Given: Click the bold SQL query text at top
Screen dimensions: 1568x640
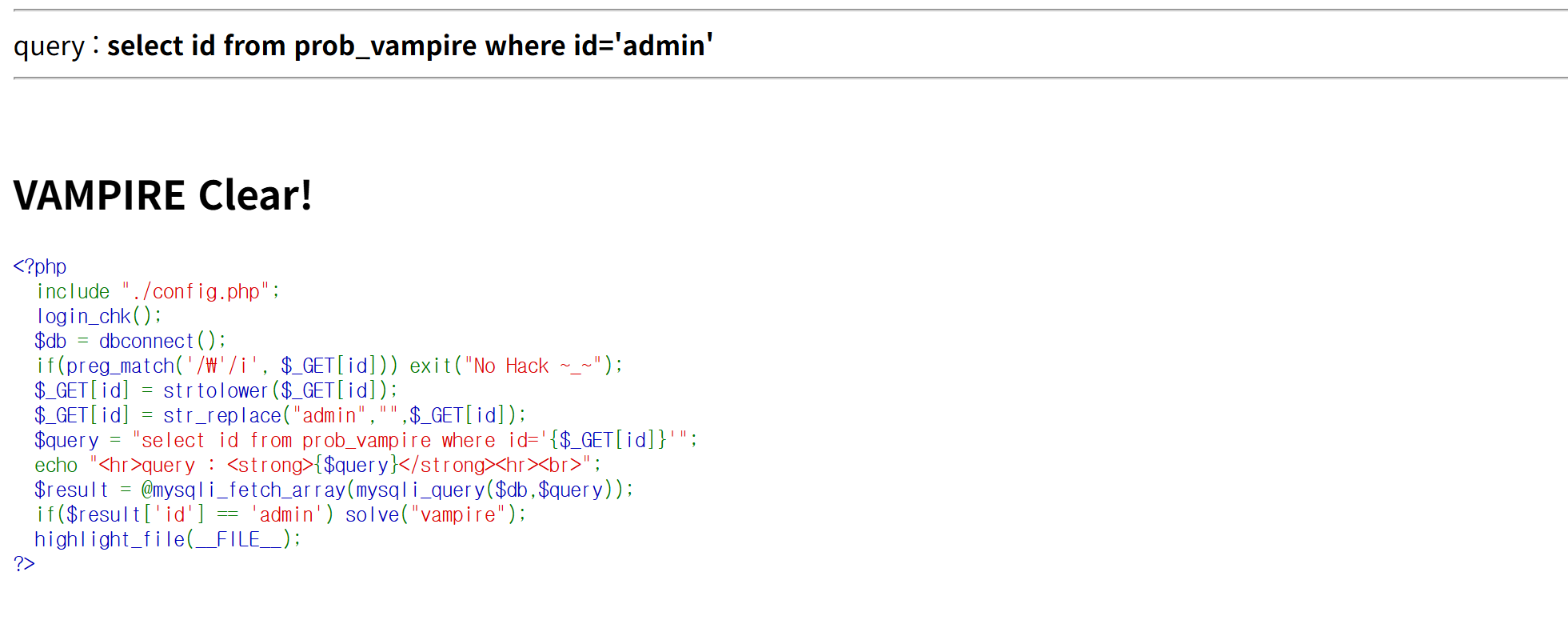Looking at the screenshot, I should pyautogui.click(x=409, y=46).
